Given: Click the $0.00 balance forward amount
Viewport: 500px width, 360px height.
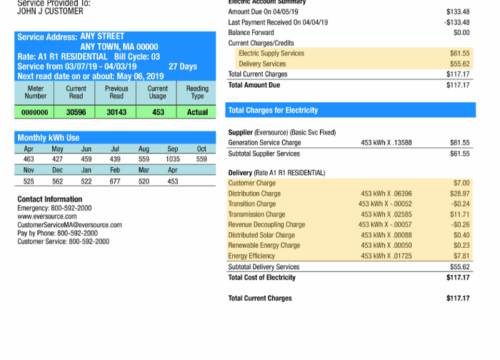Looking at the screenshot, I should [x=462, y=33].
